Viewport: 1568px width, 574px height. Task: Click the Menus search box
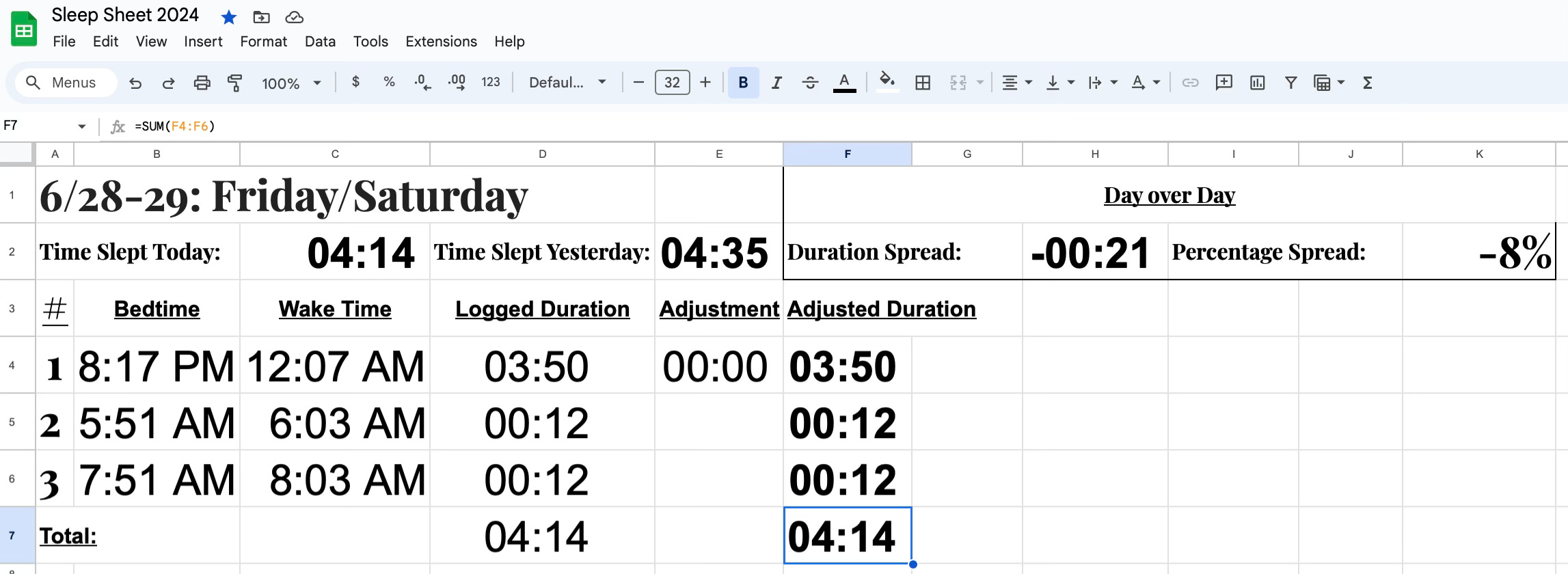pos(66,83)
